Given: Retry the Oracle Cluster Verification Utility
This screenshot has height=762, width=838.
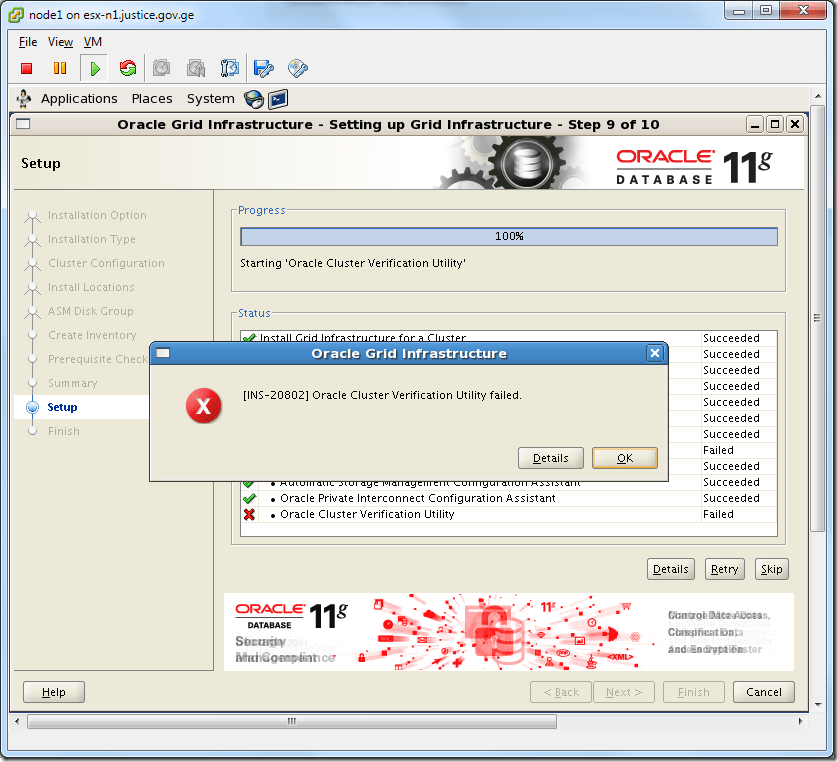Looking at the screenshot, I should [x=724, y=568].
